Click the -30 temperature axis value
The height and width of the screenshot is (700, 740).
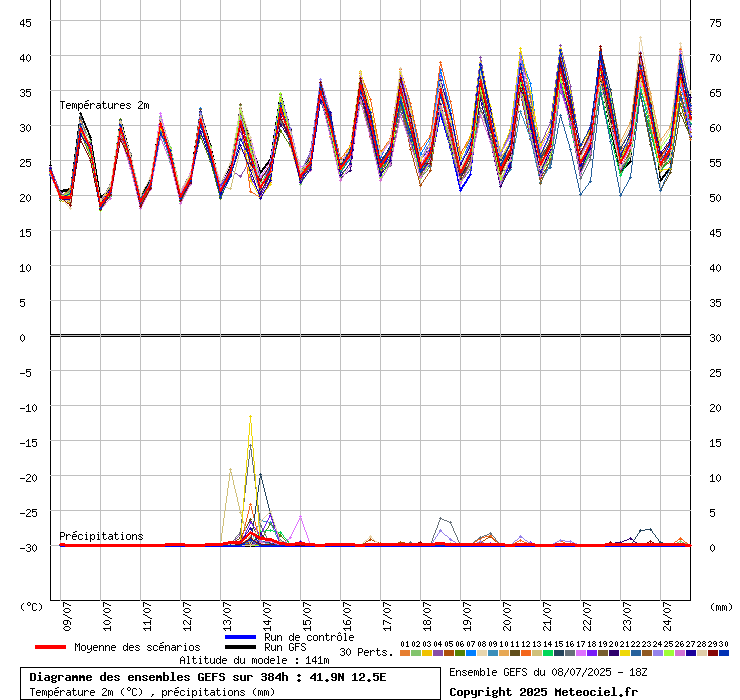28,548
